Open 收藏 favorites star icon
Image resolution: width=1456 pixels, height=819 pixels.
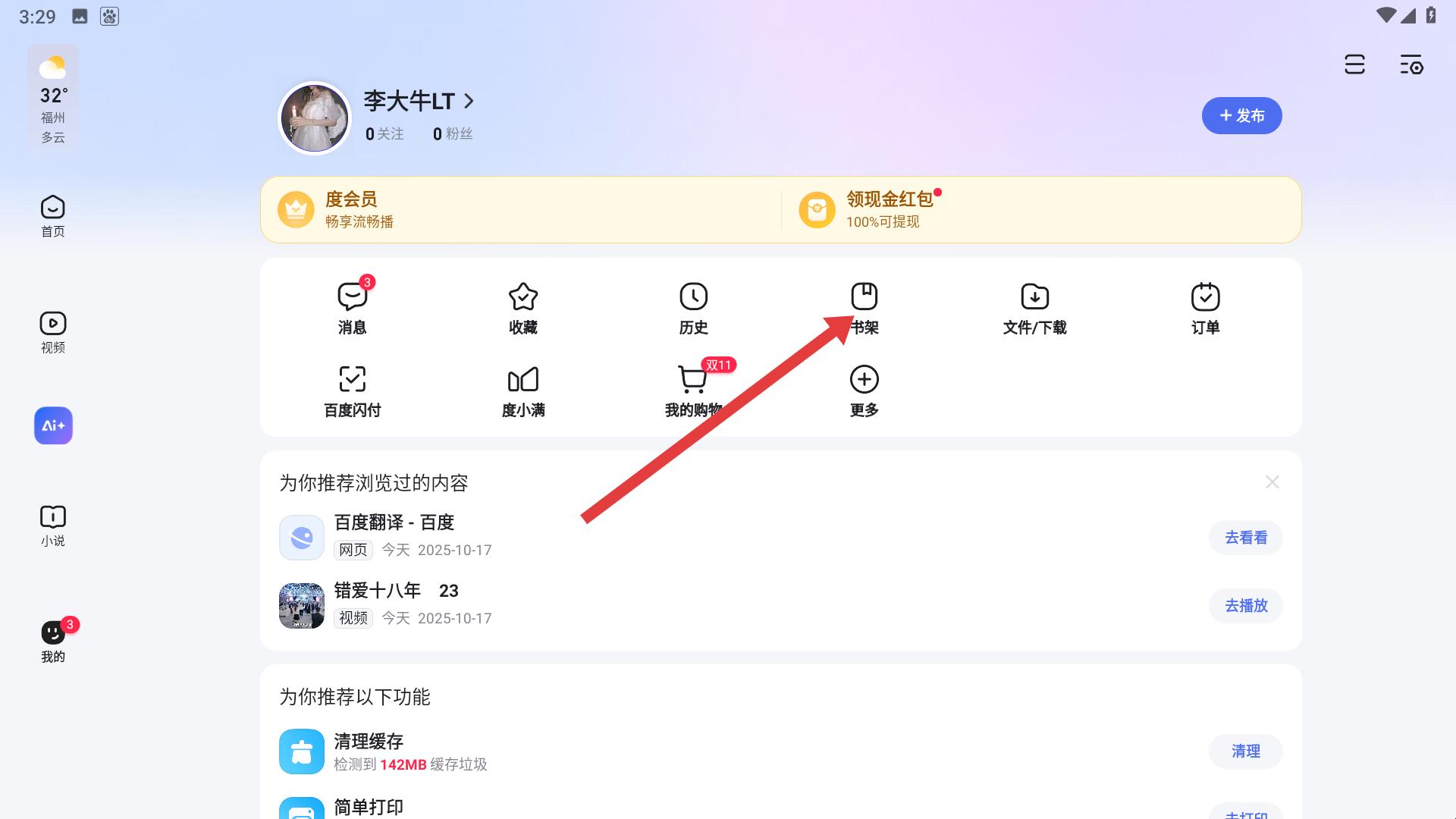tap(523, 297)
